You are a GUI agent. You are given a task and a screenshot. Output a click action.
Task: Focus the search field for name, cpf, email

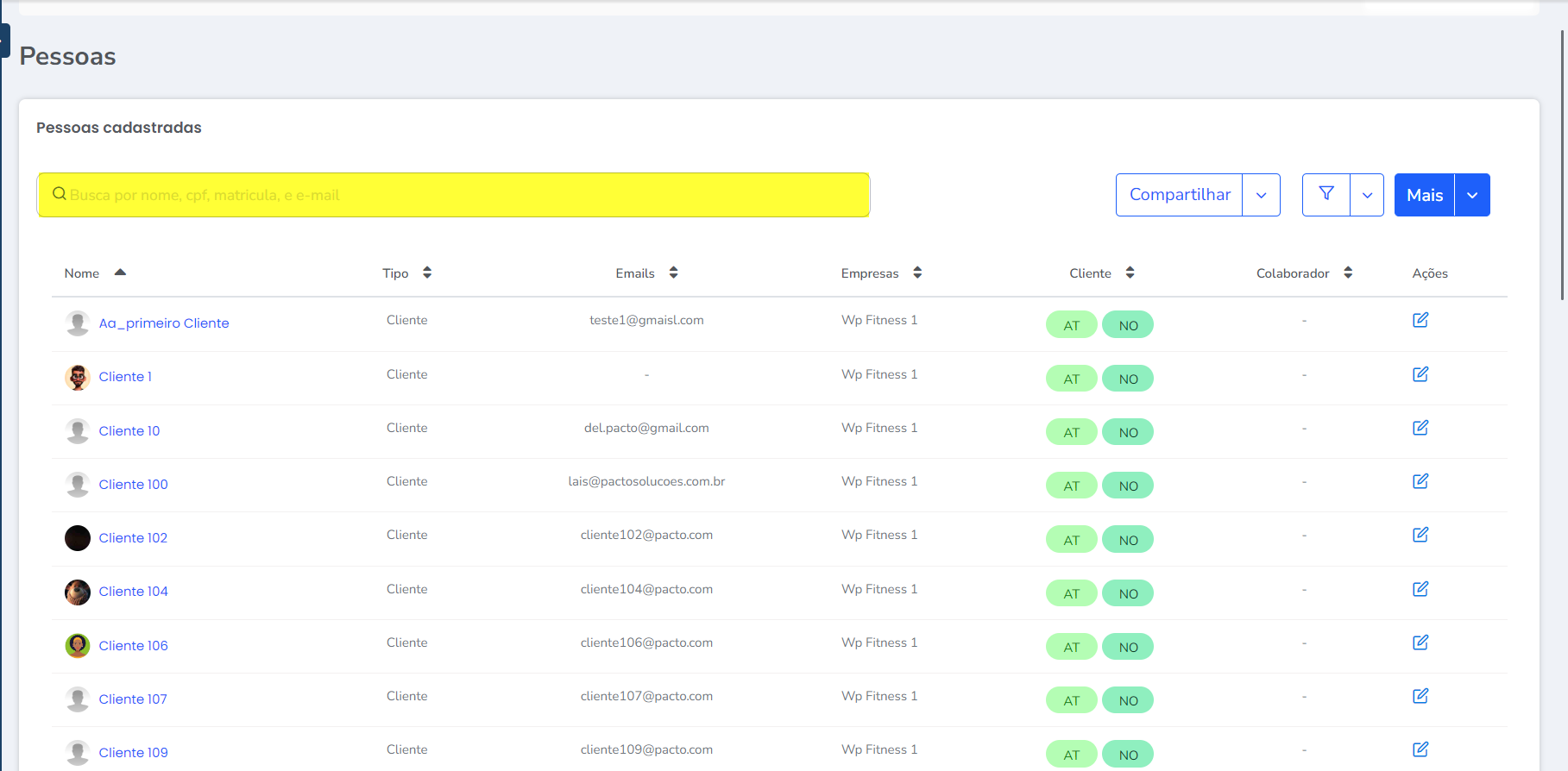(x=466, y=195)
